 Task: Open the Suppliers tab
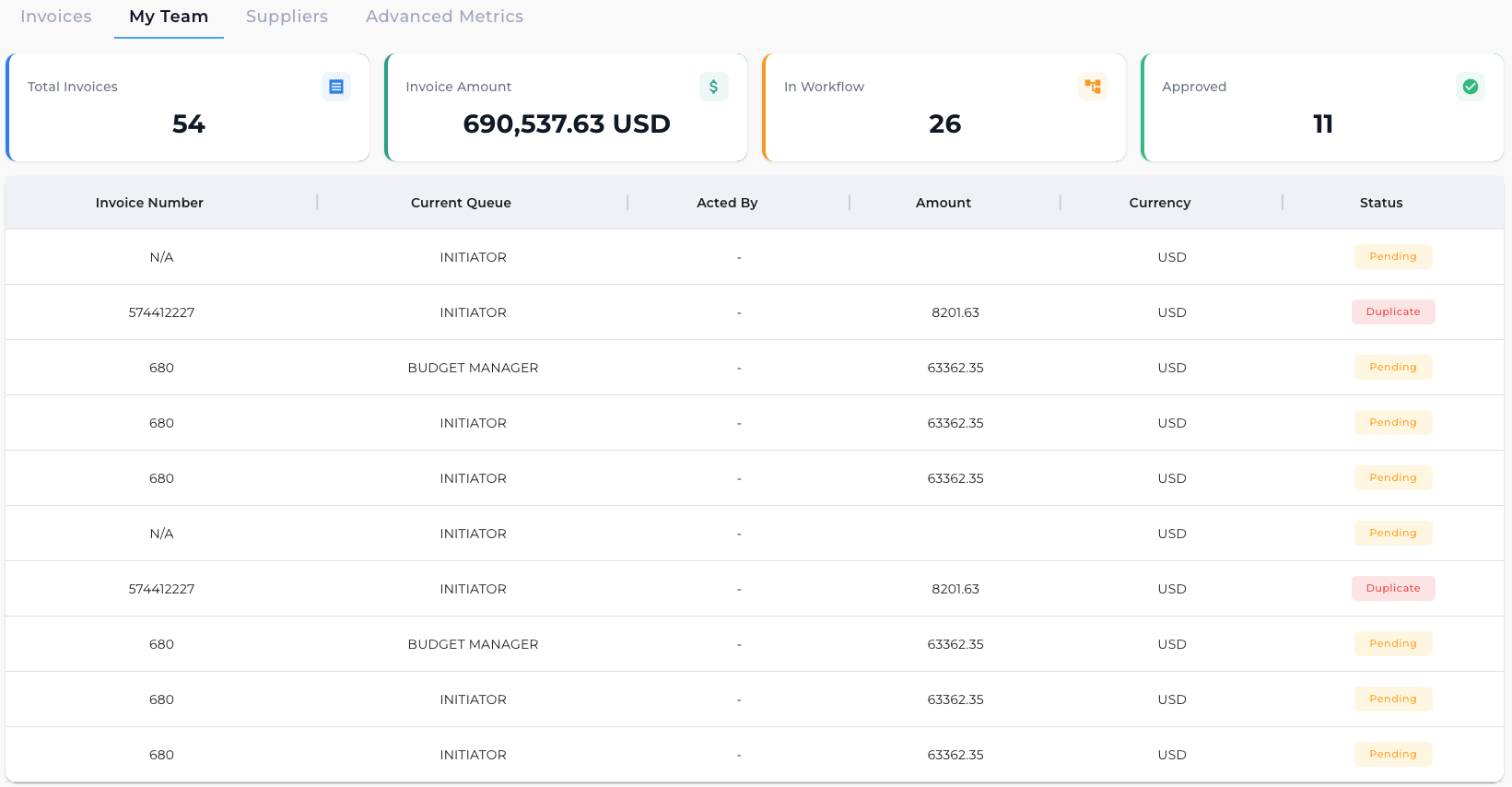[287, 17]
